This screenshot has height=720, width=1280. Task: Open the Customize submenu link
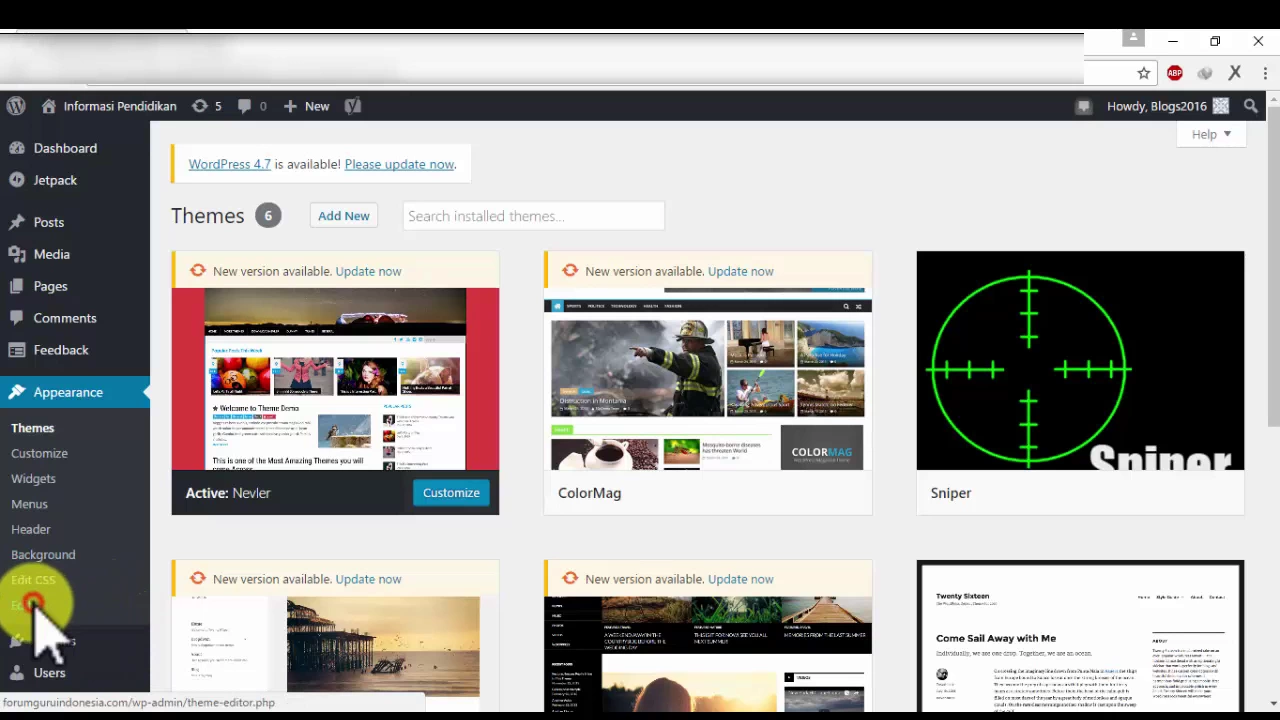pos(39,453)
